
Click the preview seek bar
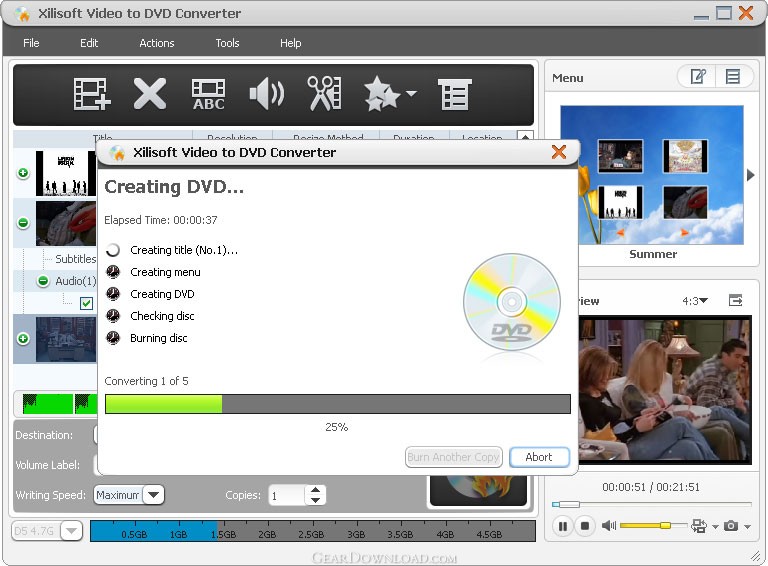[651, 504]
